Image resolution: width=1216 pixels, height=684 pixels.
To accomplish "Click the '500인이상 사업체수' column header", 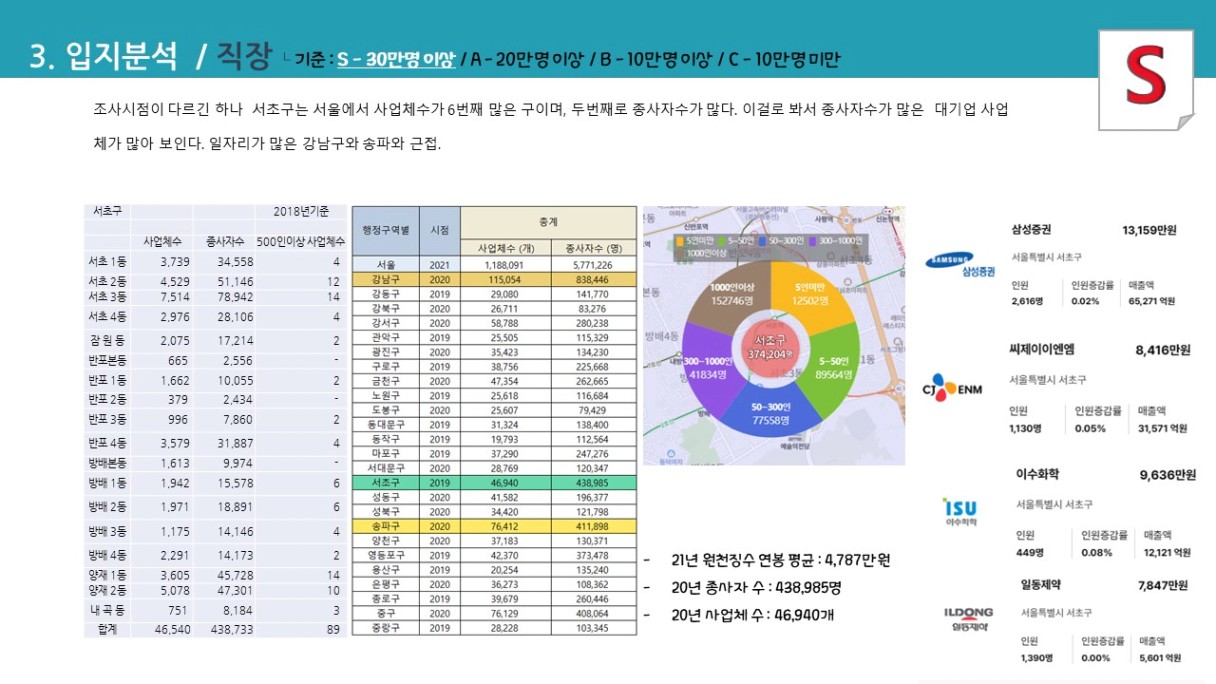I will tap(301, 241).
